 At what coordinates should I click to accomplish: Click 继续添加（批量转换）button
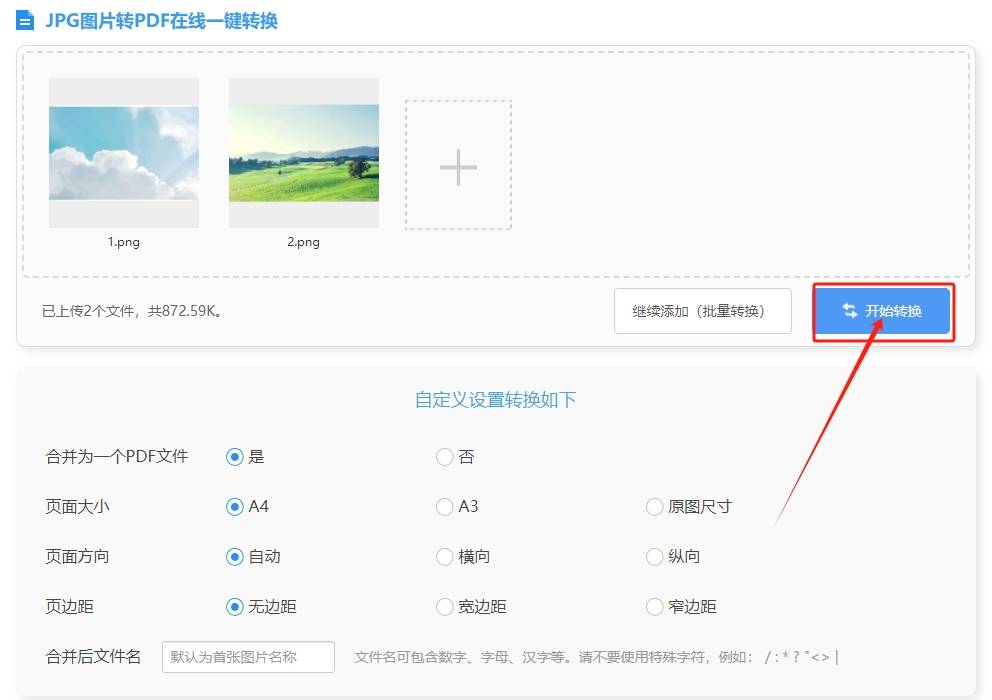pyautogui.click(x=702, y=311)
